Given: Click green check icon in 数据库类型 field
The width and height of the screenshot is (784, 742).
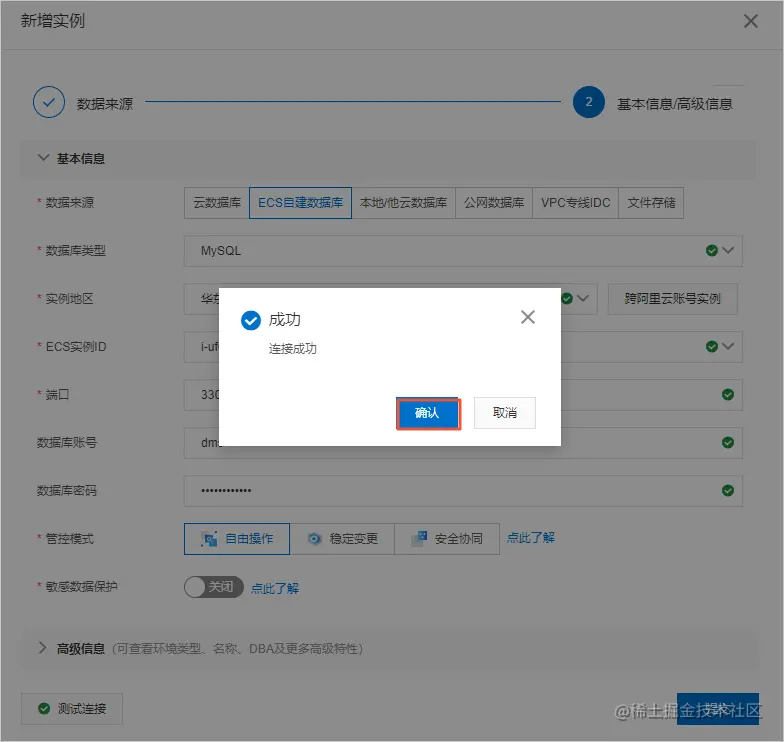Looking at the screenshot, I should click(x=712, y=250).
